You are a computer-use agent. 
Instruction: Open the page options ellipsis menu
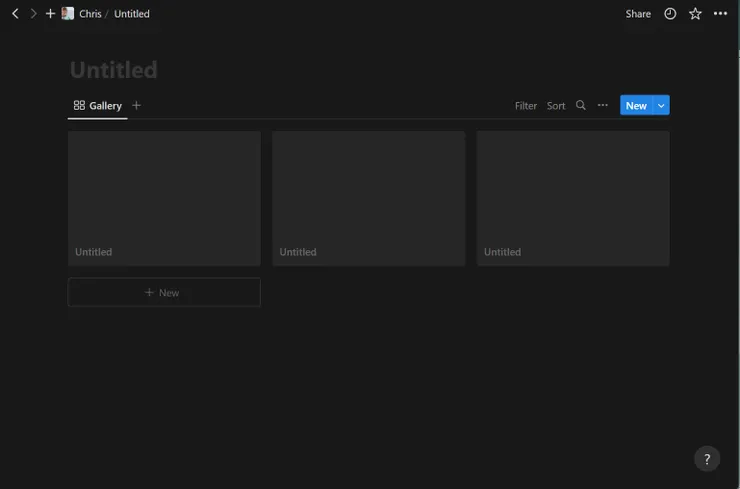point(720,14)
